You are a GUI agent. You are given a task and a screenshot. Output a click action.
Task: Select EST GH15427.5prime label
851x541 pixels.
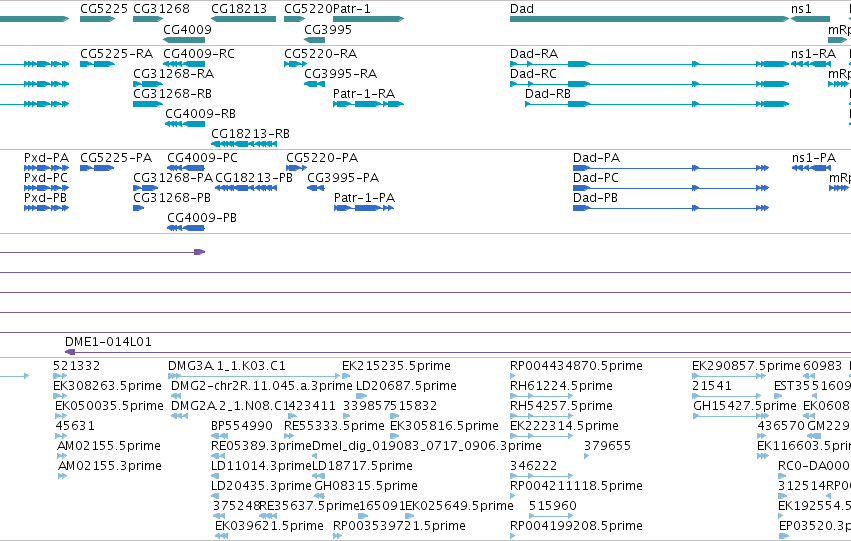[x=745, y=406]
